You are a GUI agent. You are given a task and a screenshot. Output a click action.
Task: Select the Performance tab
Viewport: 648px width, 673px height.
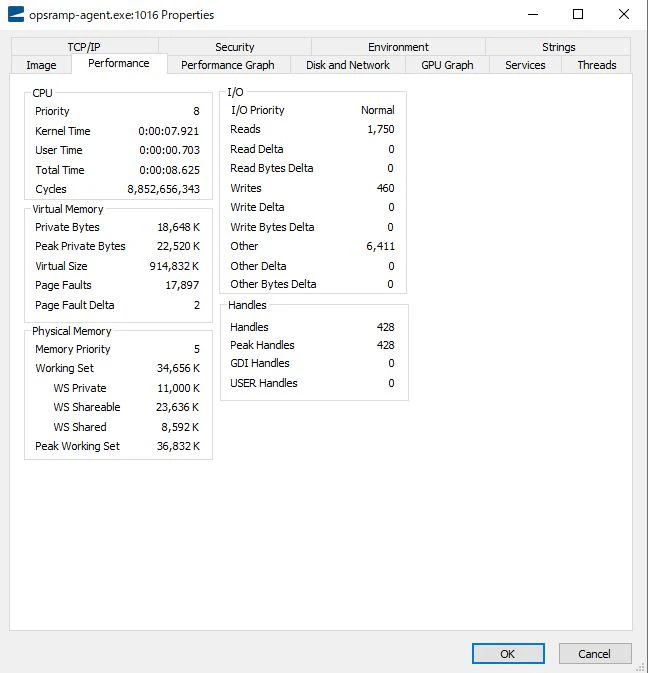[x=119, y=63]
